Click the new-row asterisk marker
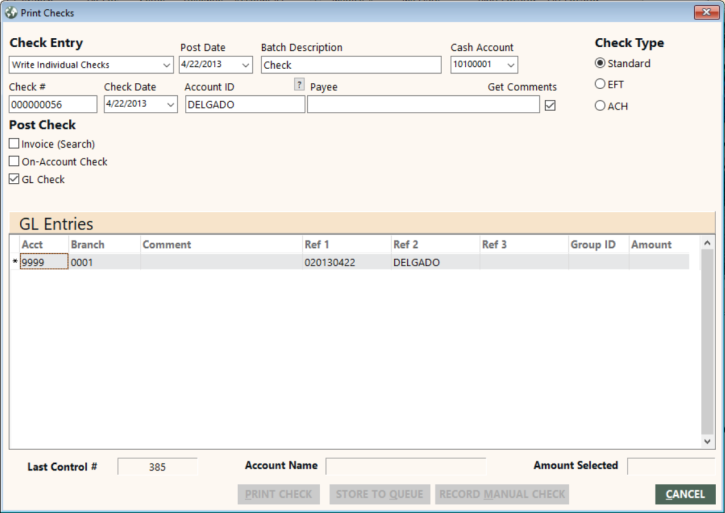The height and width of the screenshot is (513, 725). click(x=15, y=262)
